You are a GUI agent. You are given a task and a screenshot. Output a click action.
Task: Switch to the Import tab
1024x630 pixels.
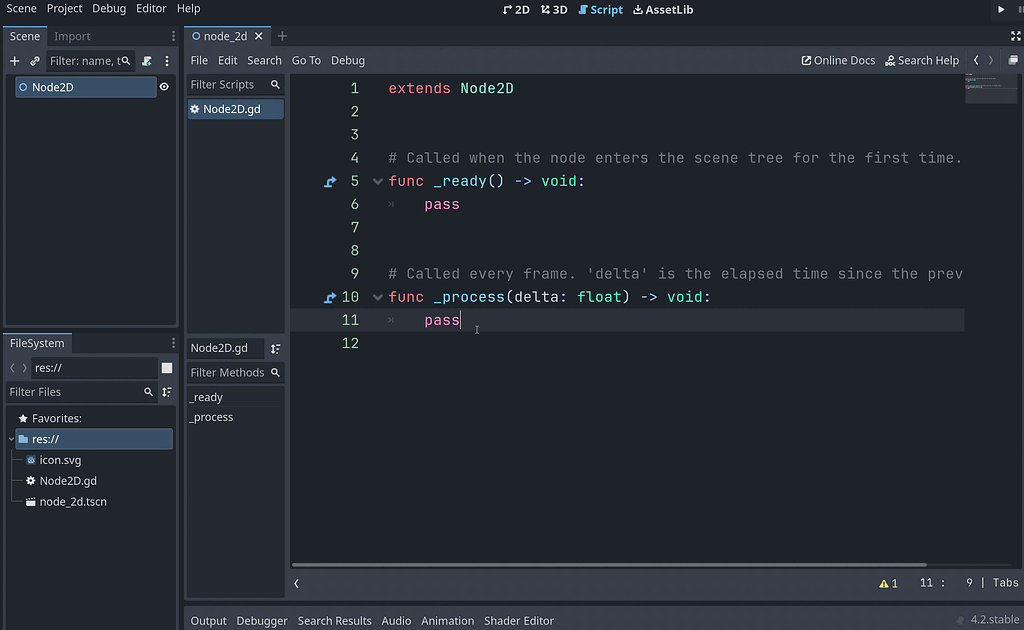[x=71, y=36]
